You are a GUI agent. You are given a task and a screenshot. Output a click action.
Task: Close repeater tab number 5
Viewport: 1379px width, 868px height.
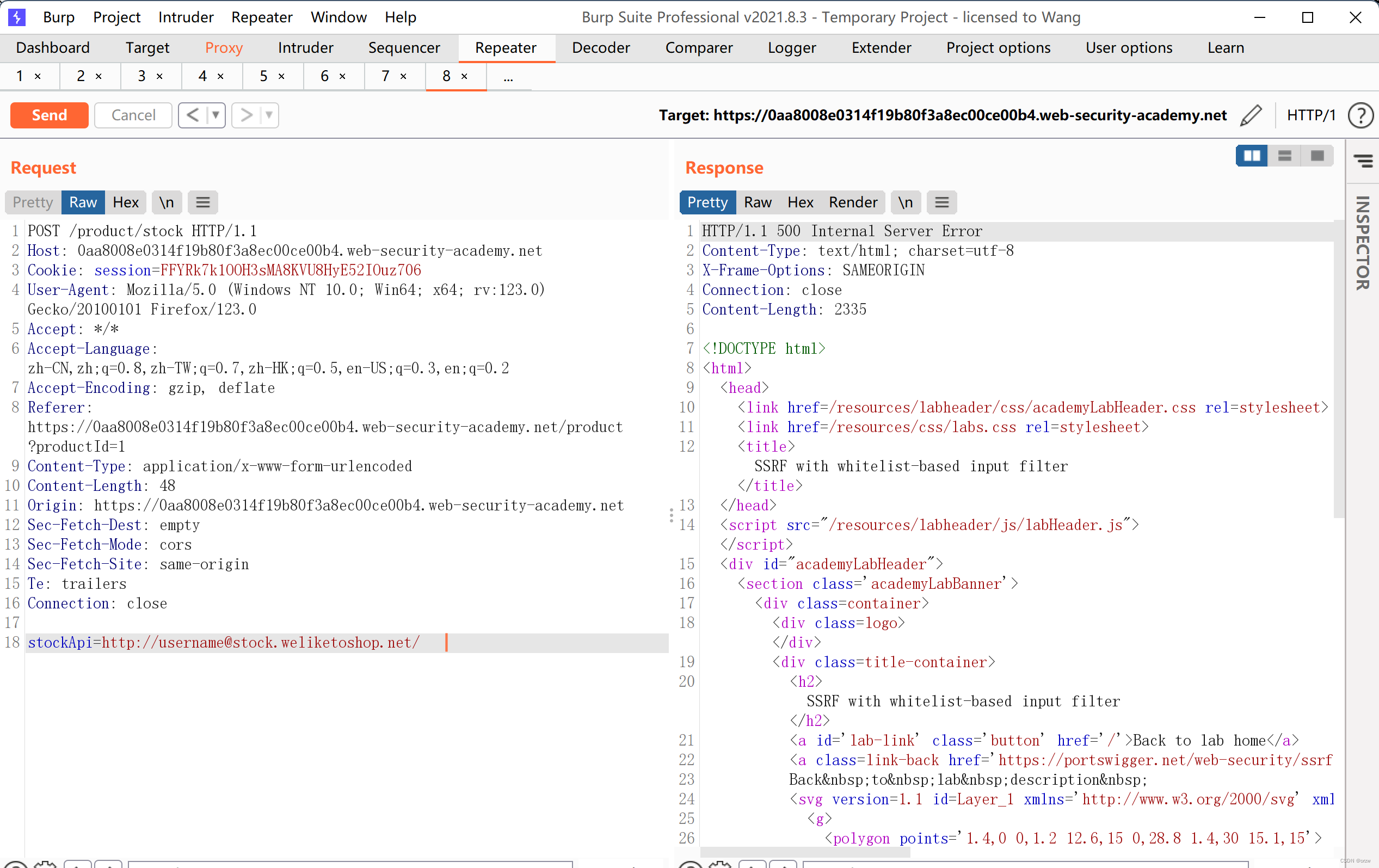point(282,76)
